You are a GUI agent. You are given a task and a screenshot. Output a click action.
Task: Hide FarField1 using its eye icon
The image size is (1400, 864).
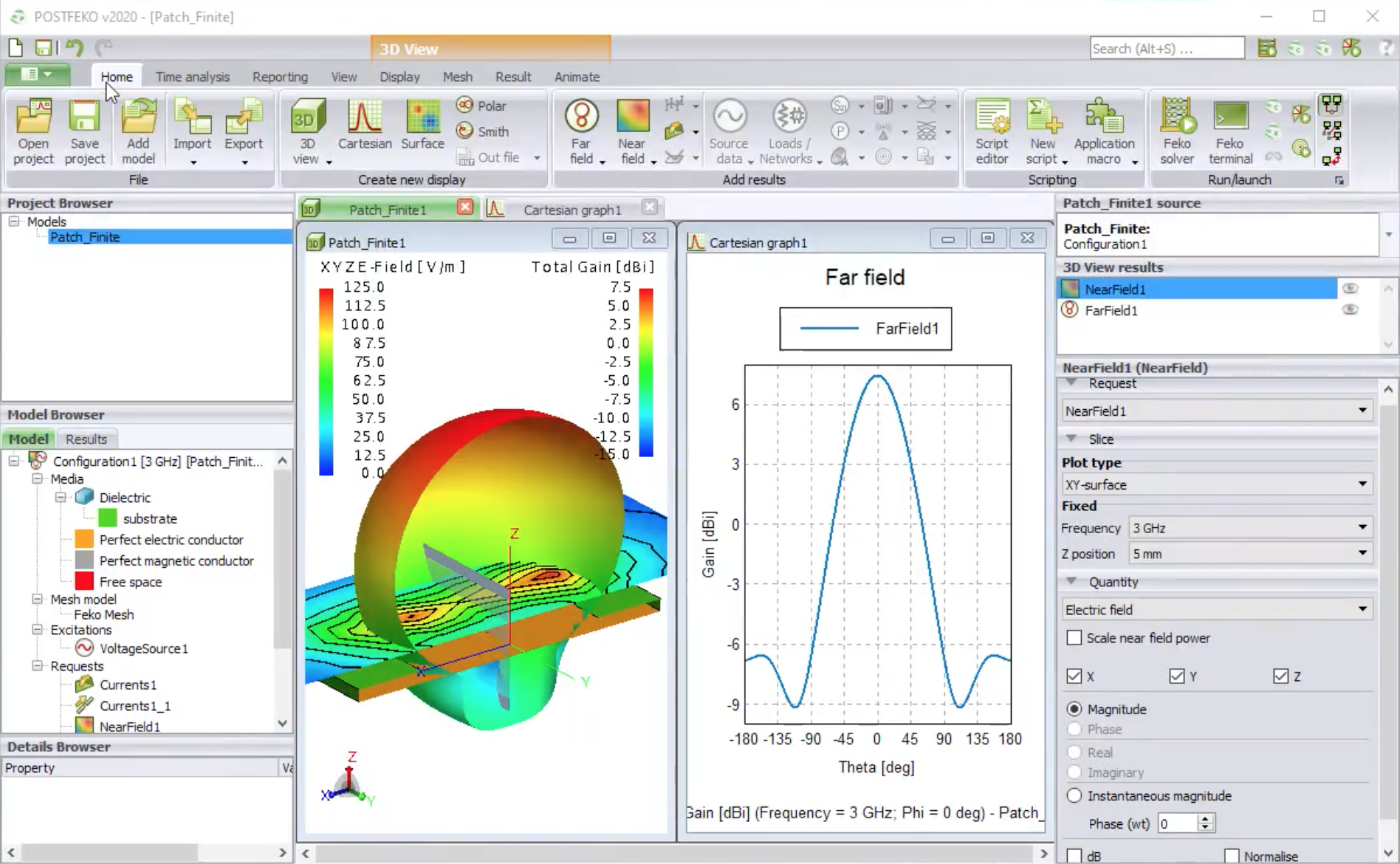click(1350, 310)
